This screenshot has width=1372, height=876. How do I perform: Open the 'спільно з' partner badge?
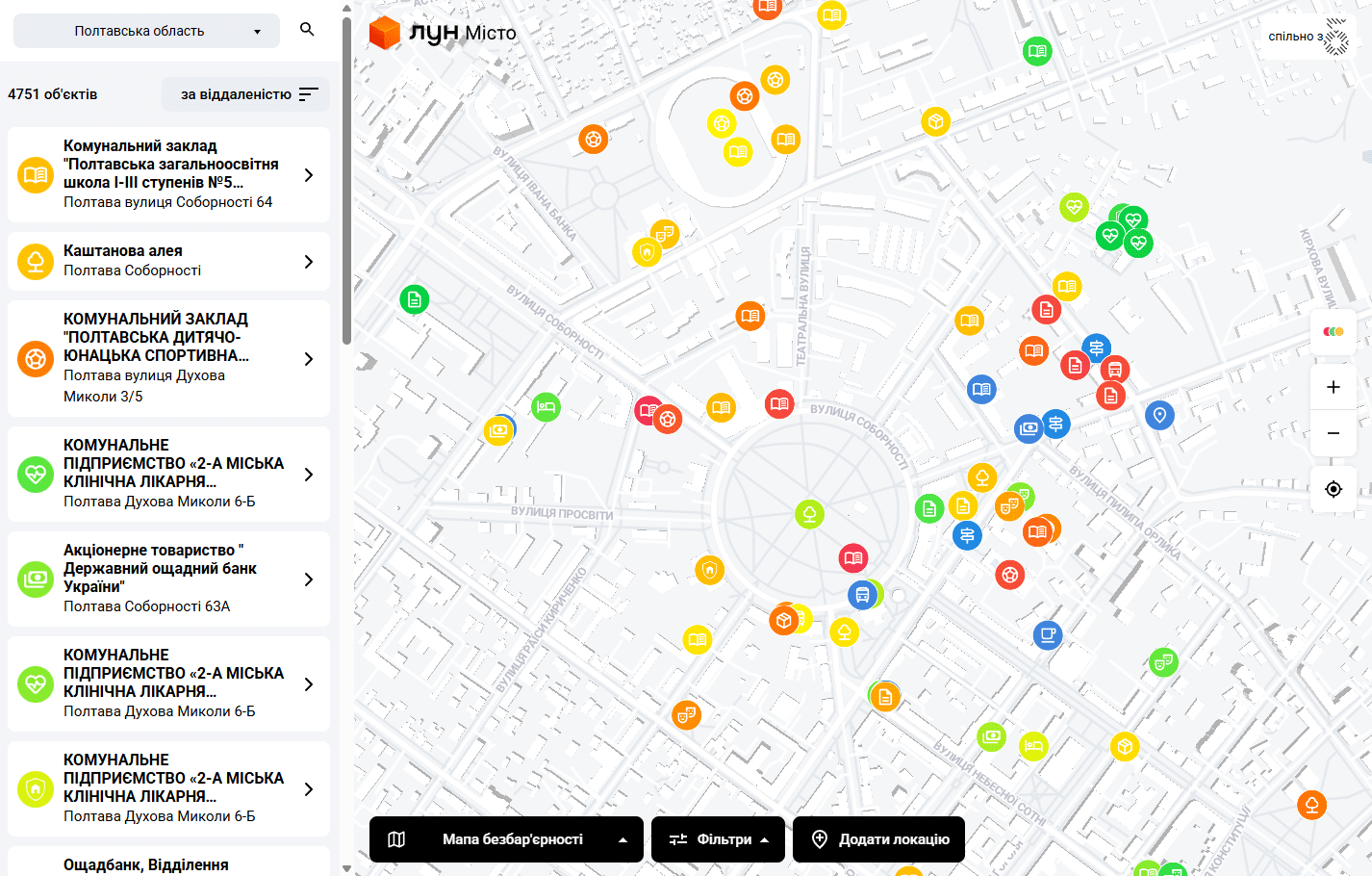pyautogui.click(x=1308, y=37)
